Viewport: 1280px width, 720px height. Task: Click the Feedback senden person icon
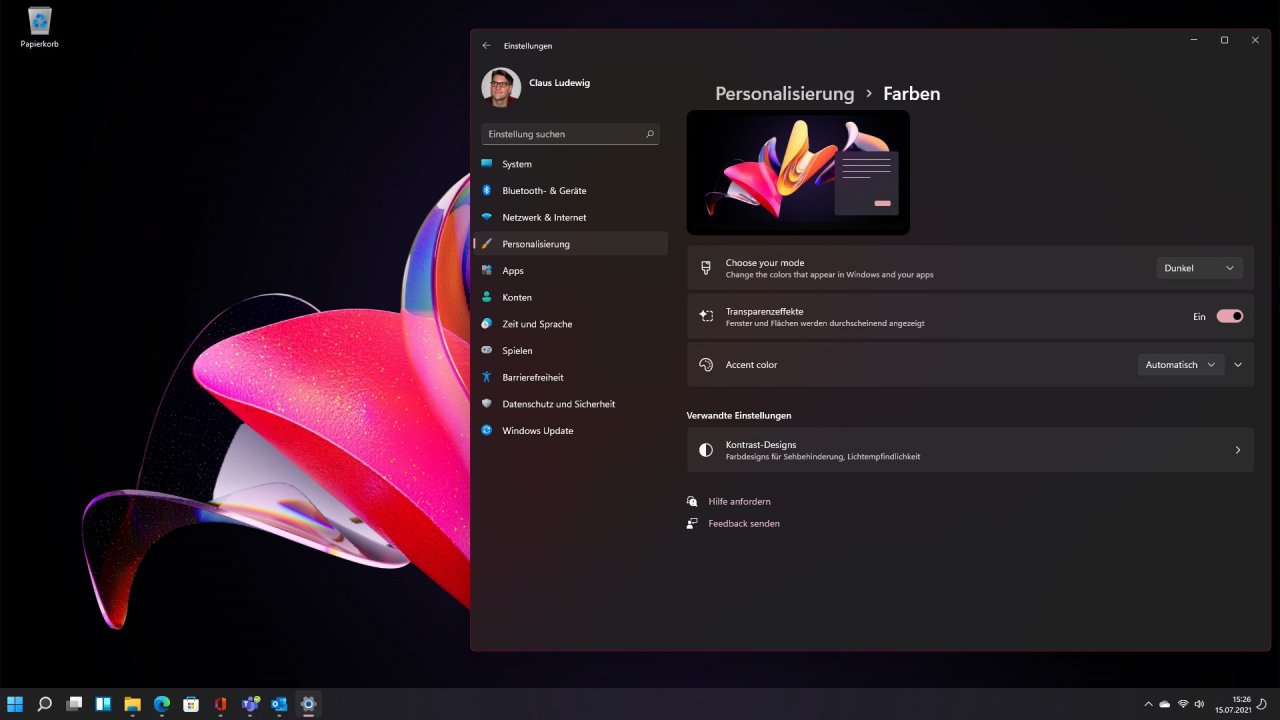click(692, 523)
